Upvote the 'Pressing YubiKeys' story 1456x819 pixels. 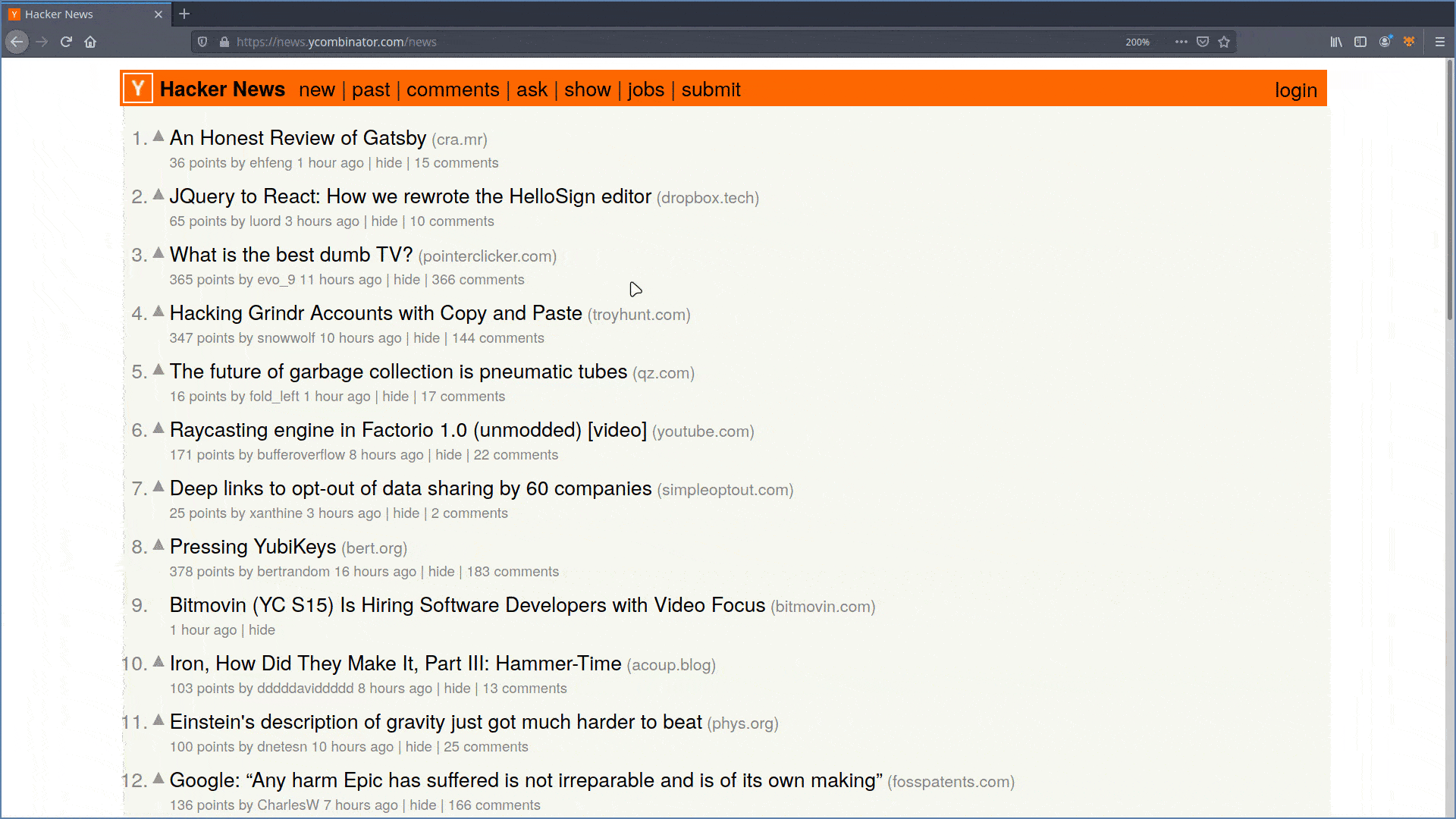coord(158,545)
